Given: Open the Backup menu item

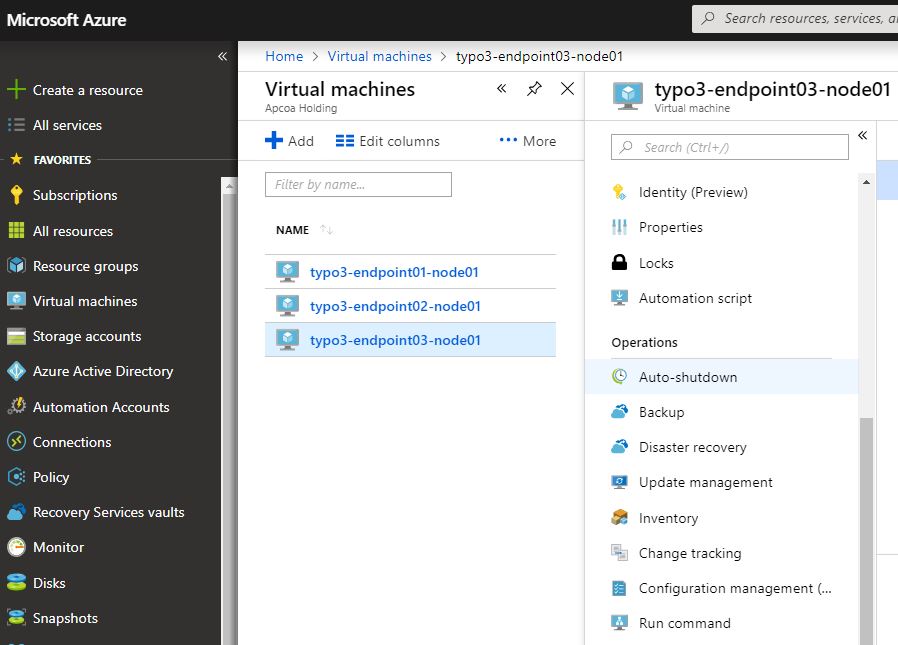Looking at the screenshot, I should pyautogui.click(x=722, y=412).
